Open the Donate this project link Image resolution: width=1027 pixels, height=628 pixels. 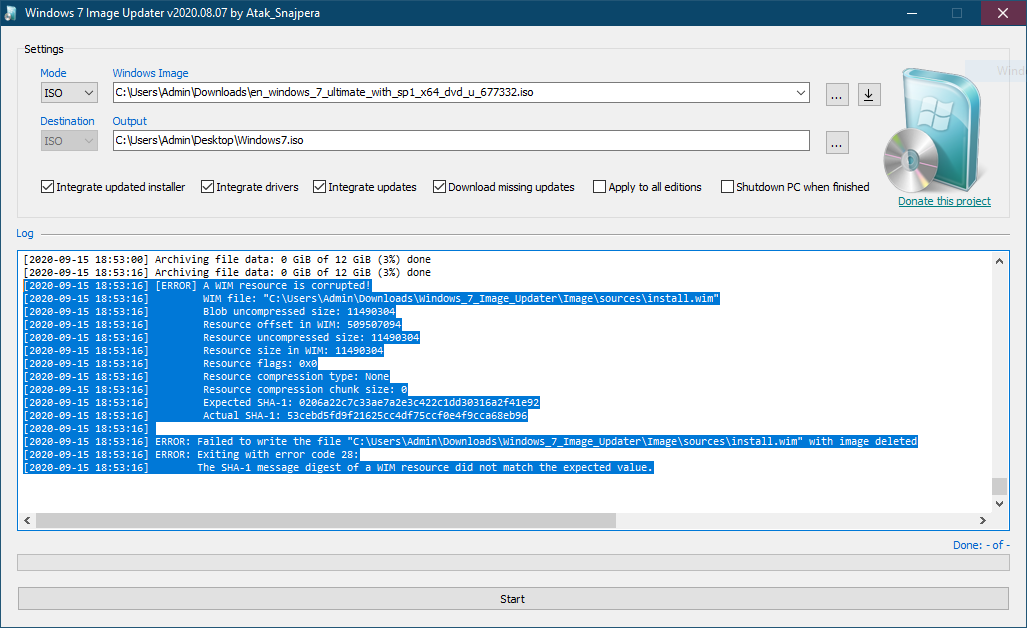944,201
